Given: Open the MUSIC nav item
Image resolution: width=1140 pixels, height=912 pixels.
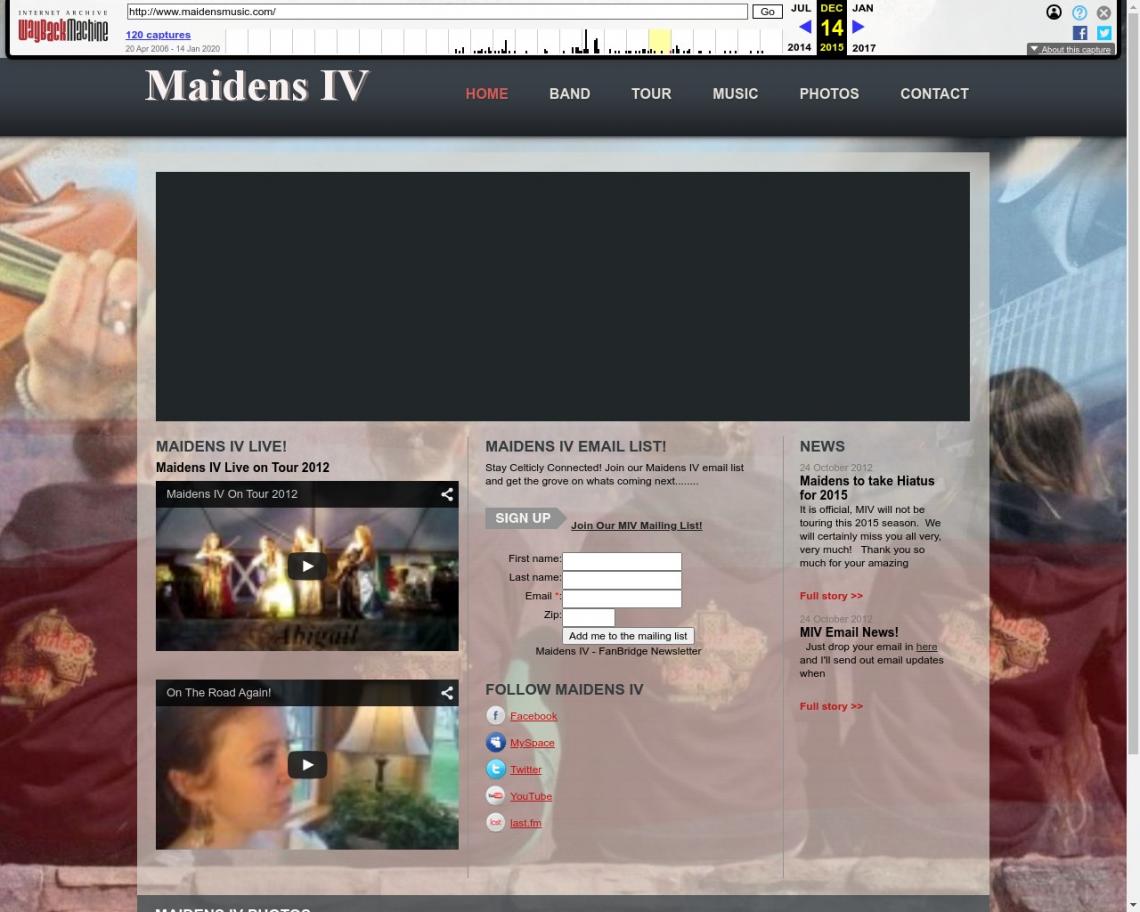Looking at the screenshot, I should (x=735, y=94).
